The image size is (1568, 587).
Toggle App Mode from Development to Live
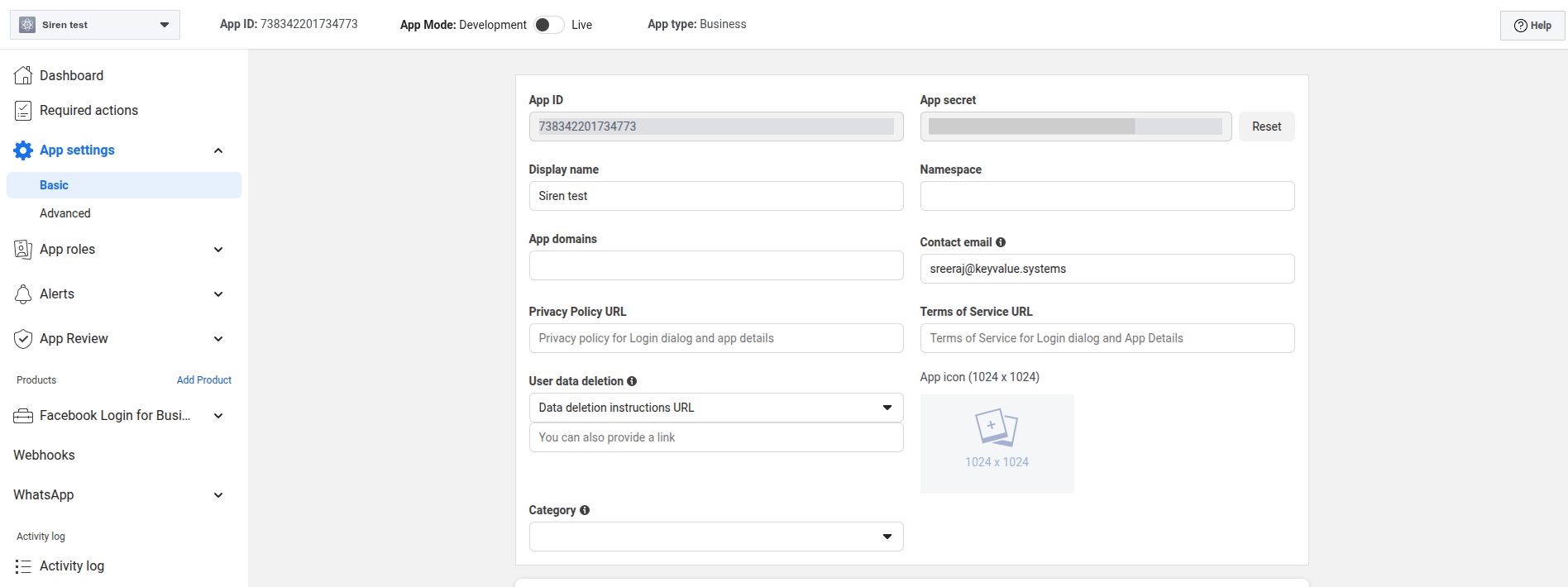coord(549,25)
